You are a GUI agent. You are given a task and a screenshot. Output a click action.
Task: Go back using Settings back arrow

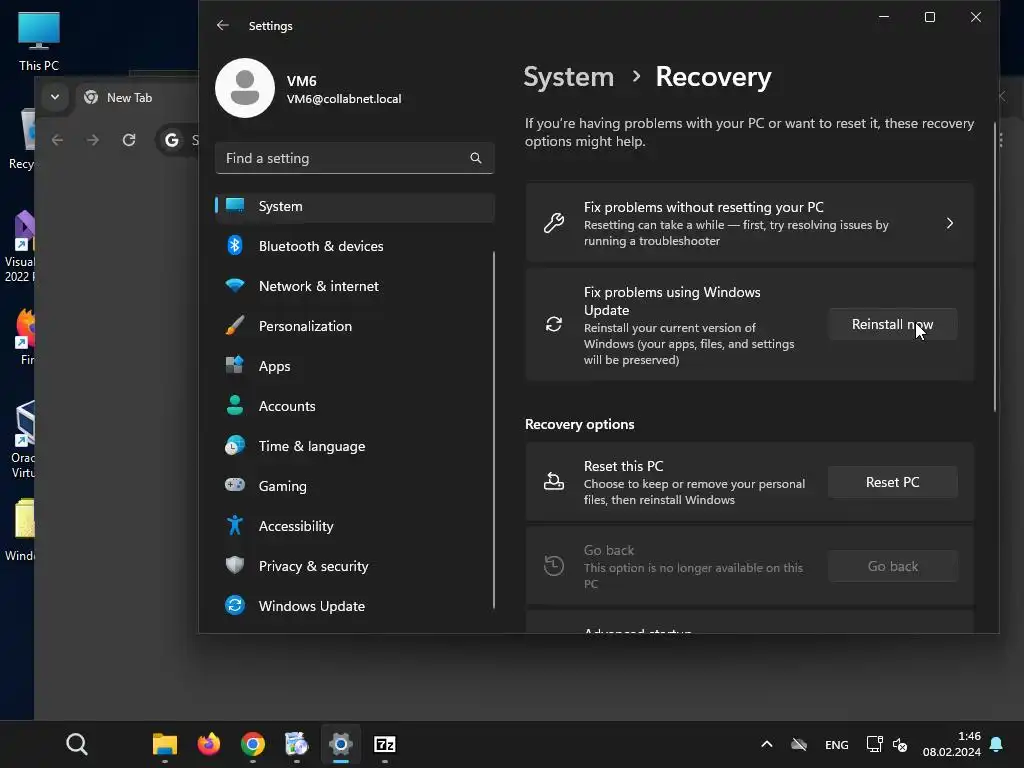(x=223, y=25)
